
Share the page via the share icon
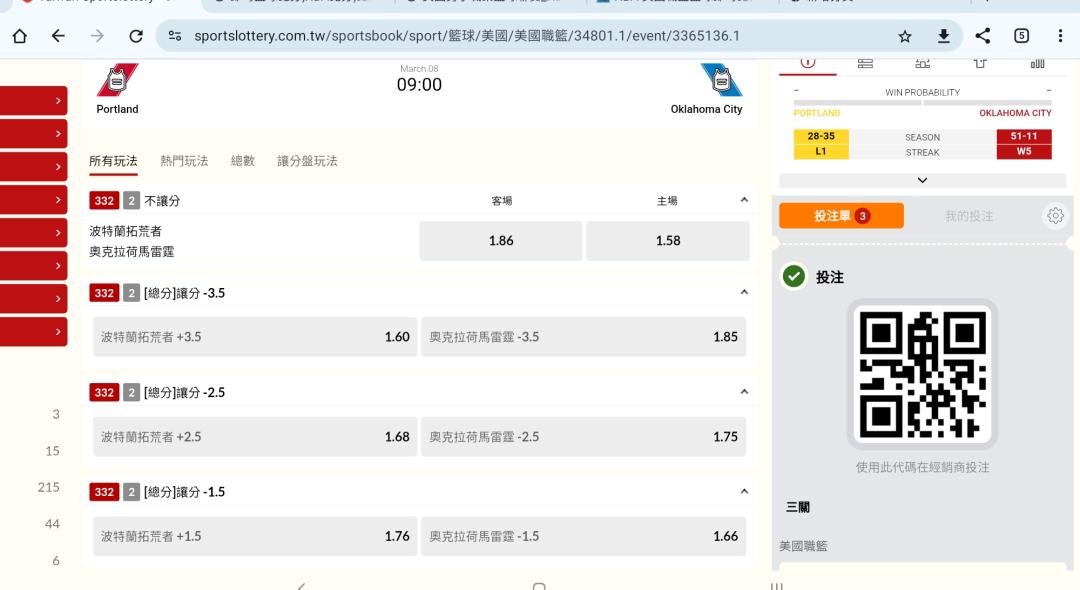pos(983,36)
